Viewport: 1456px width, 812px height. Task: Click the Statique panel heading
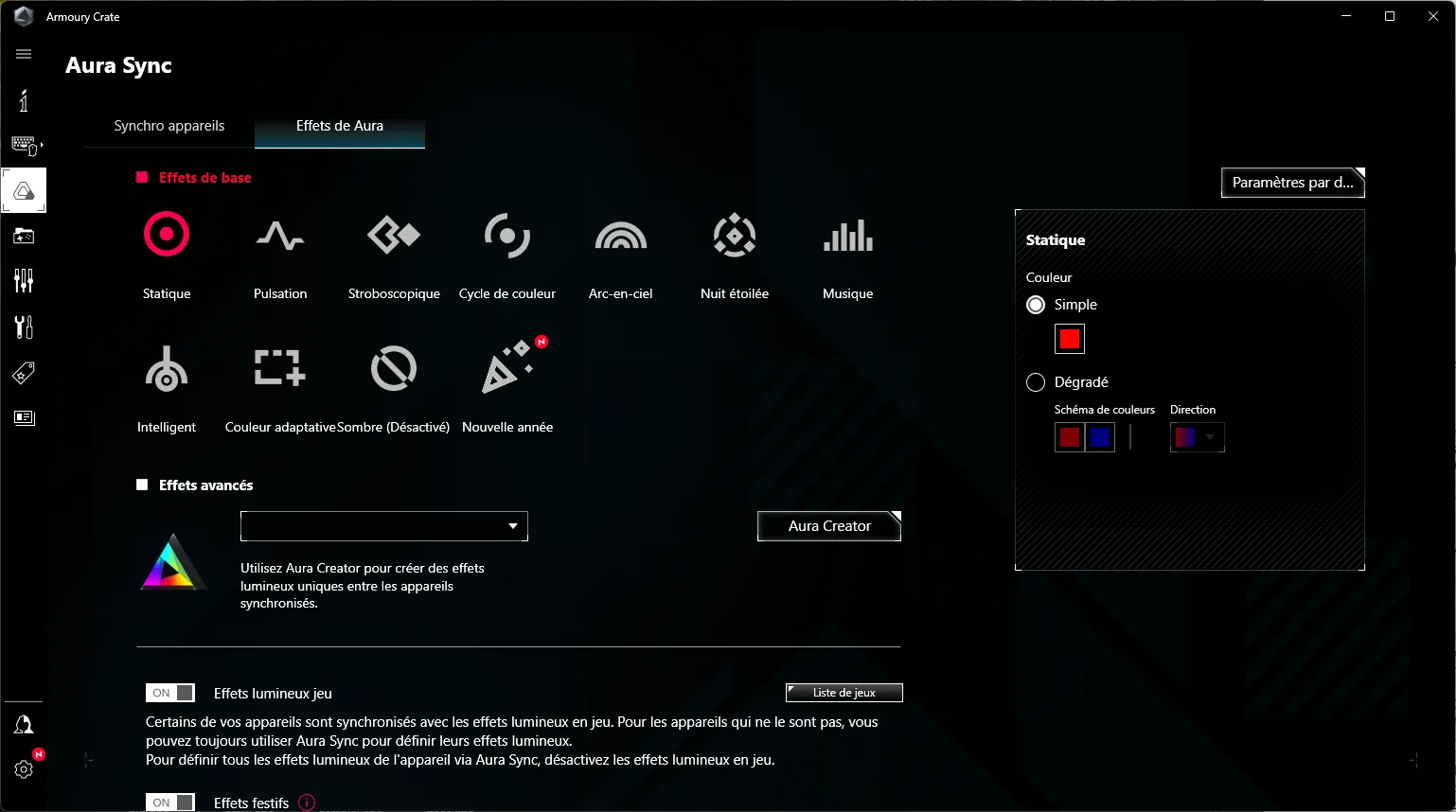click(x=1056, y=240)
